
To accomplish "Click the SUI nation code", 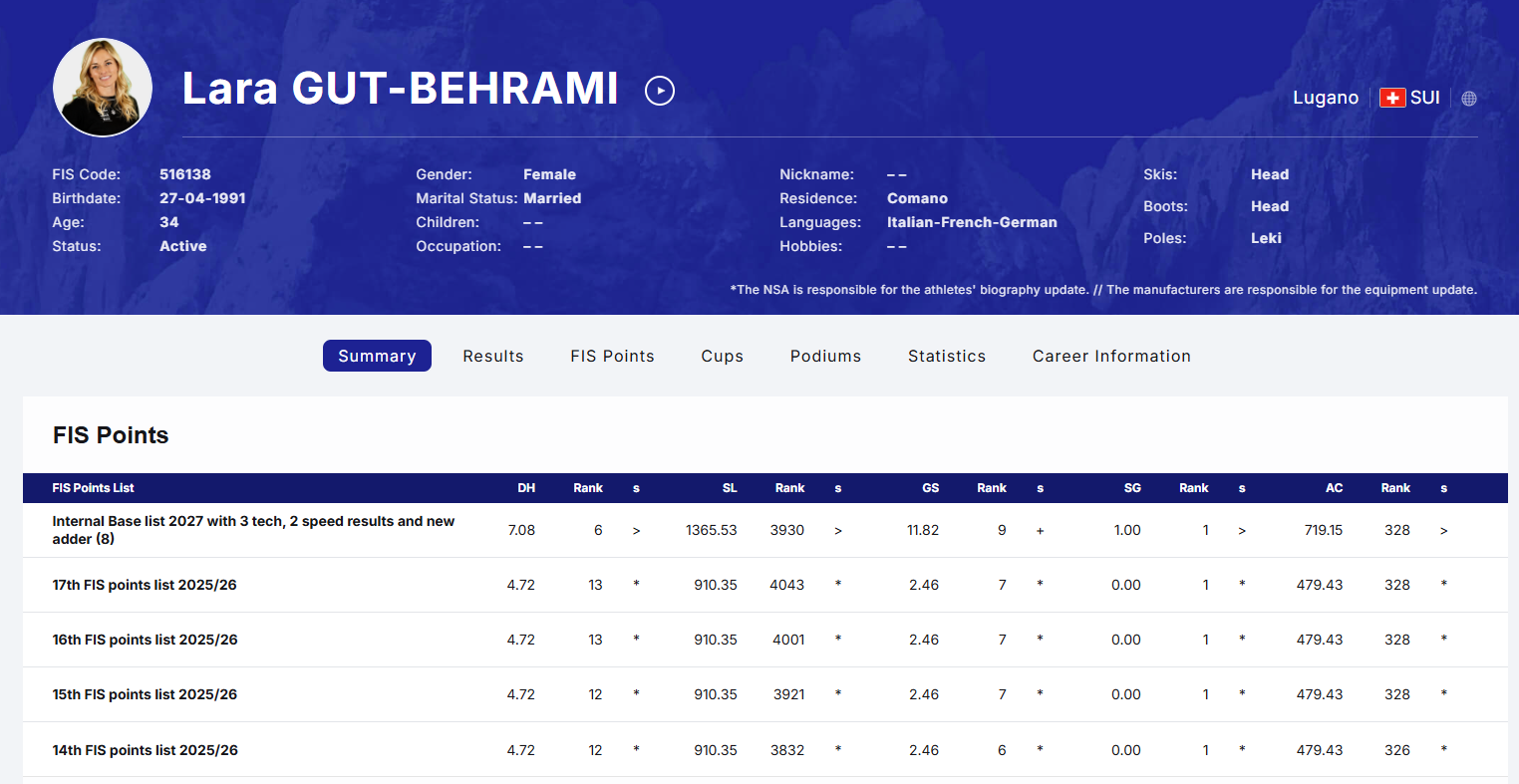I will point(1424,98).
